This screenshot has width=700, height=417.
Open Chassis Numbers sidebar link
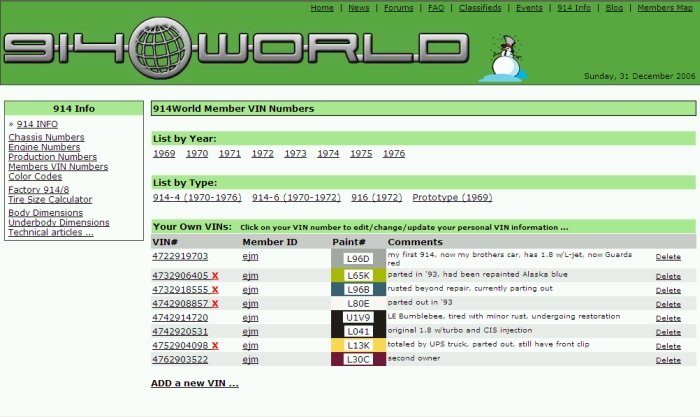pos(46,137)
